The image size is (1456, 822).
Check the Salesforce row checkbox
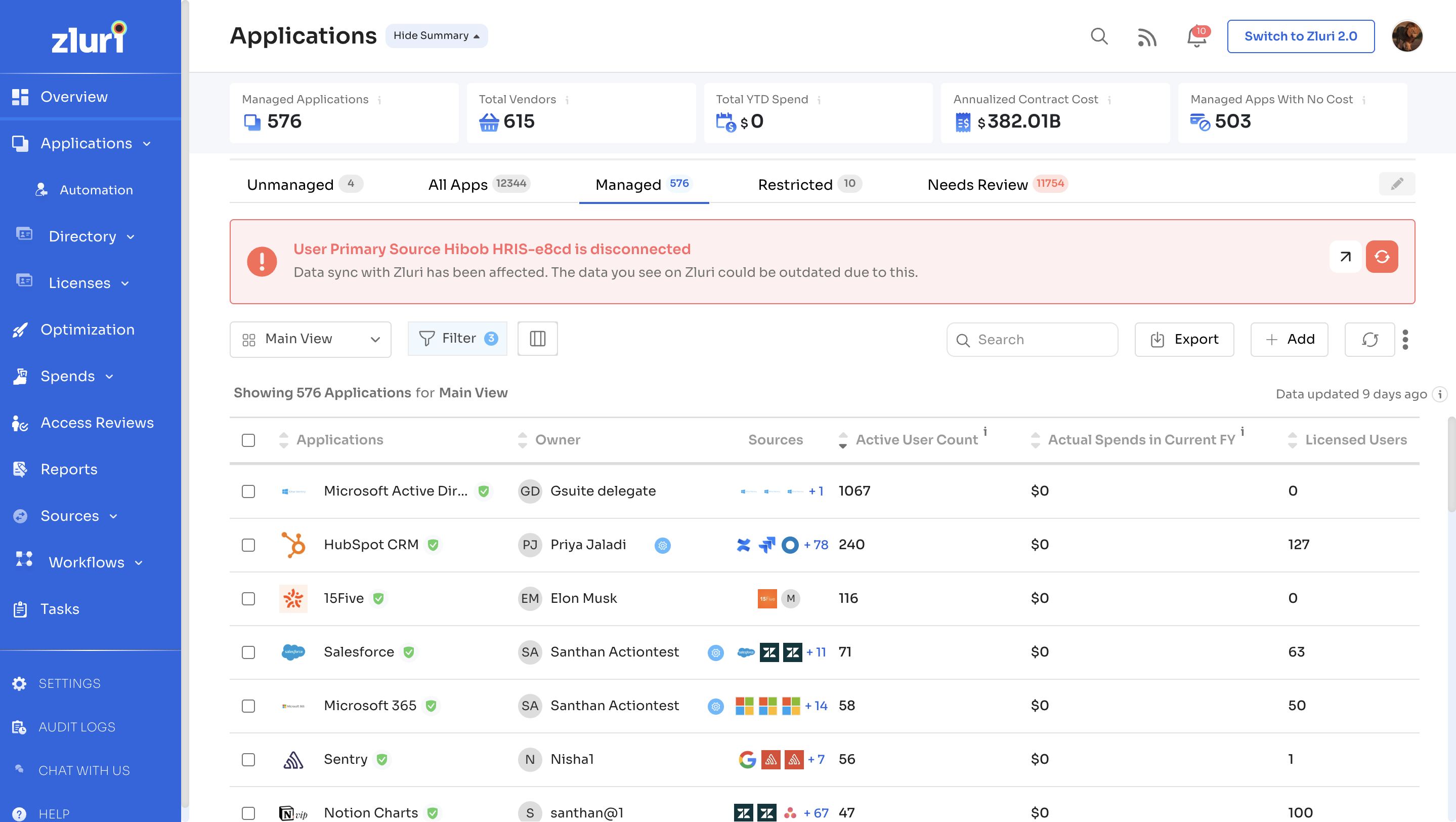pyautogui.click(x=248, y=652)
